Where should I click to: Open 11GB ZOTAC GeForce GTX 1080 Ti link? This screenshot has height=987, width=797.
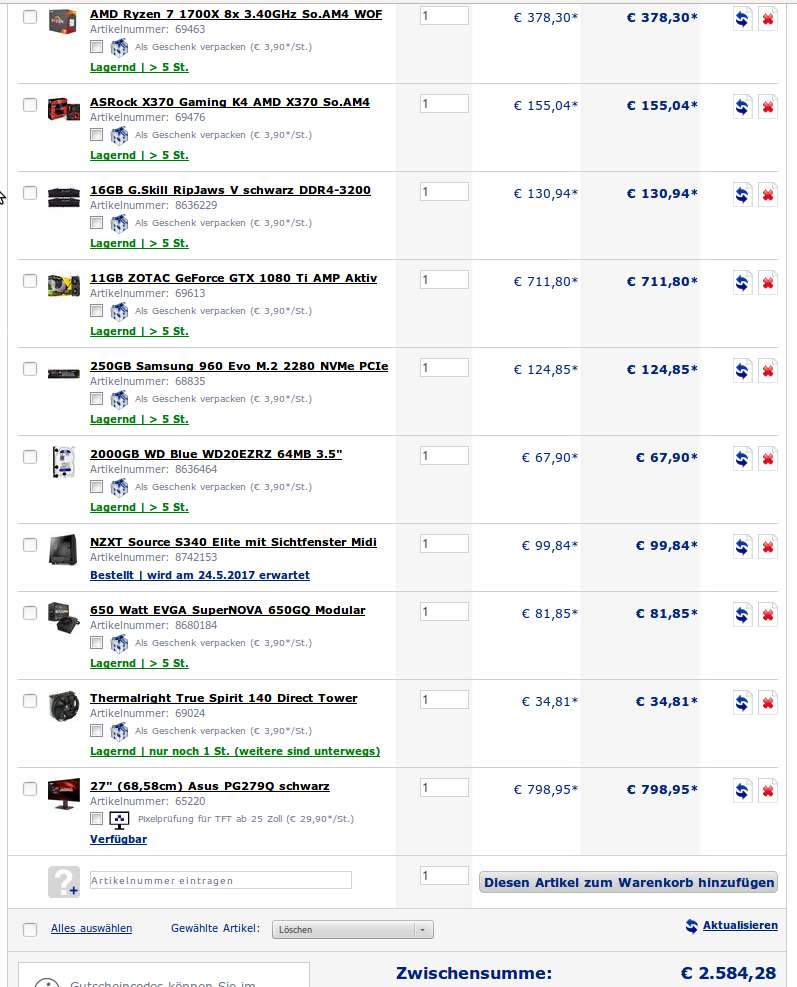tap(234, 278)
